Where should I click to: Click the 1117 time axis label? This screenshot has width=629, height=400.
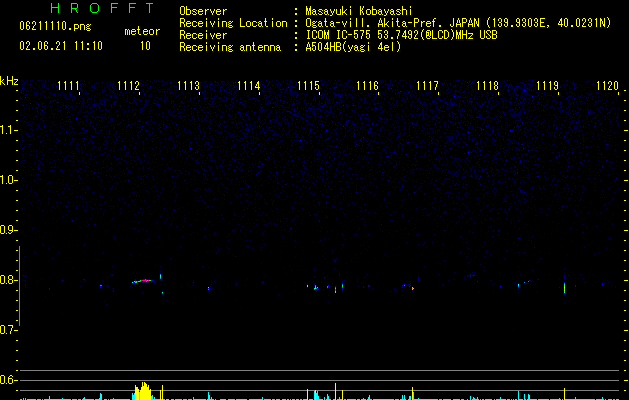(x=427, y=85)
